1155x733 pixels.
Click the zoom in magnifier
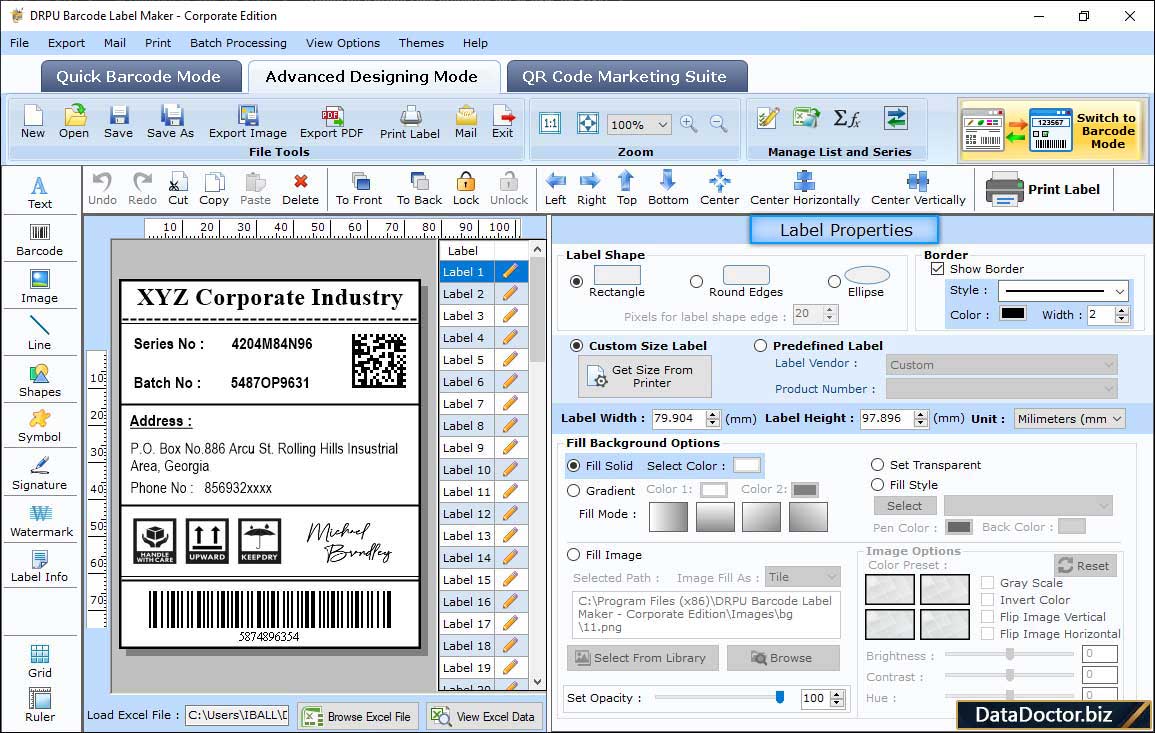tap(689, 124)
